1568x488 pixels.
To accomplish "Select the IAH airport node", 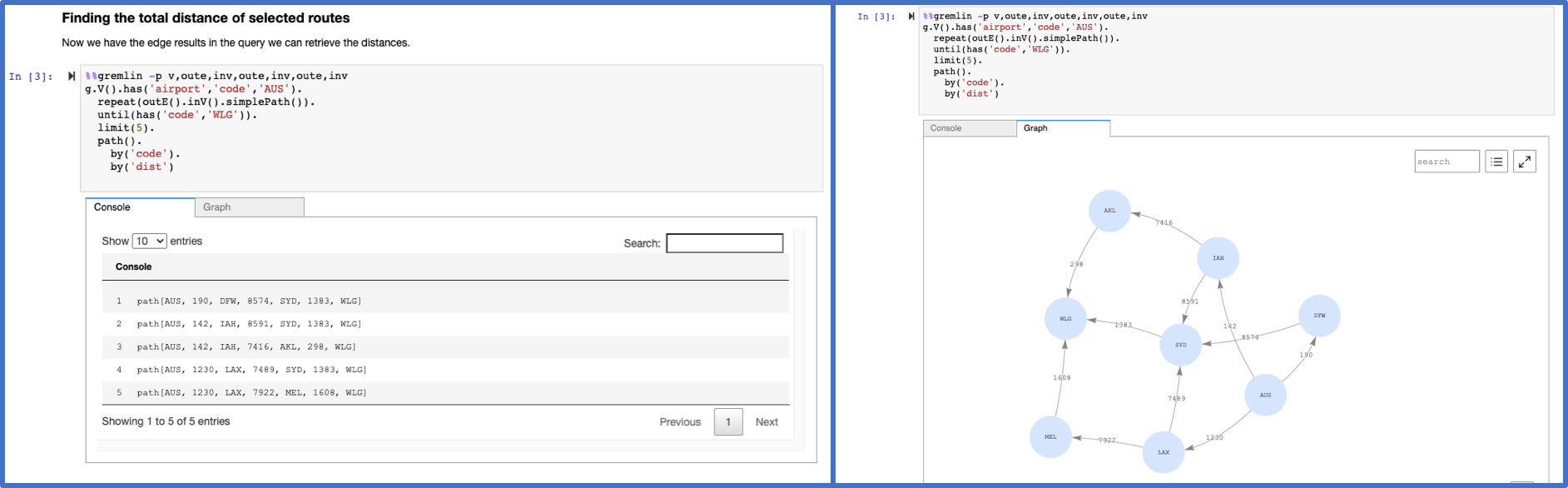I will 1218,258.
